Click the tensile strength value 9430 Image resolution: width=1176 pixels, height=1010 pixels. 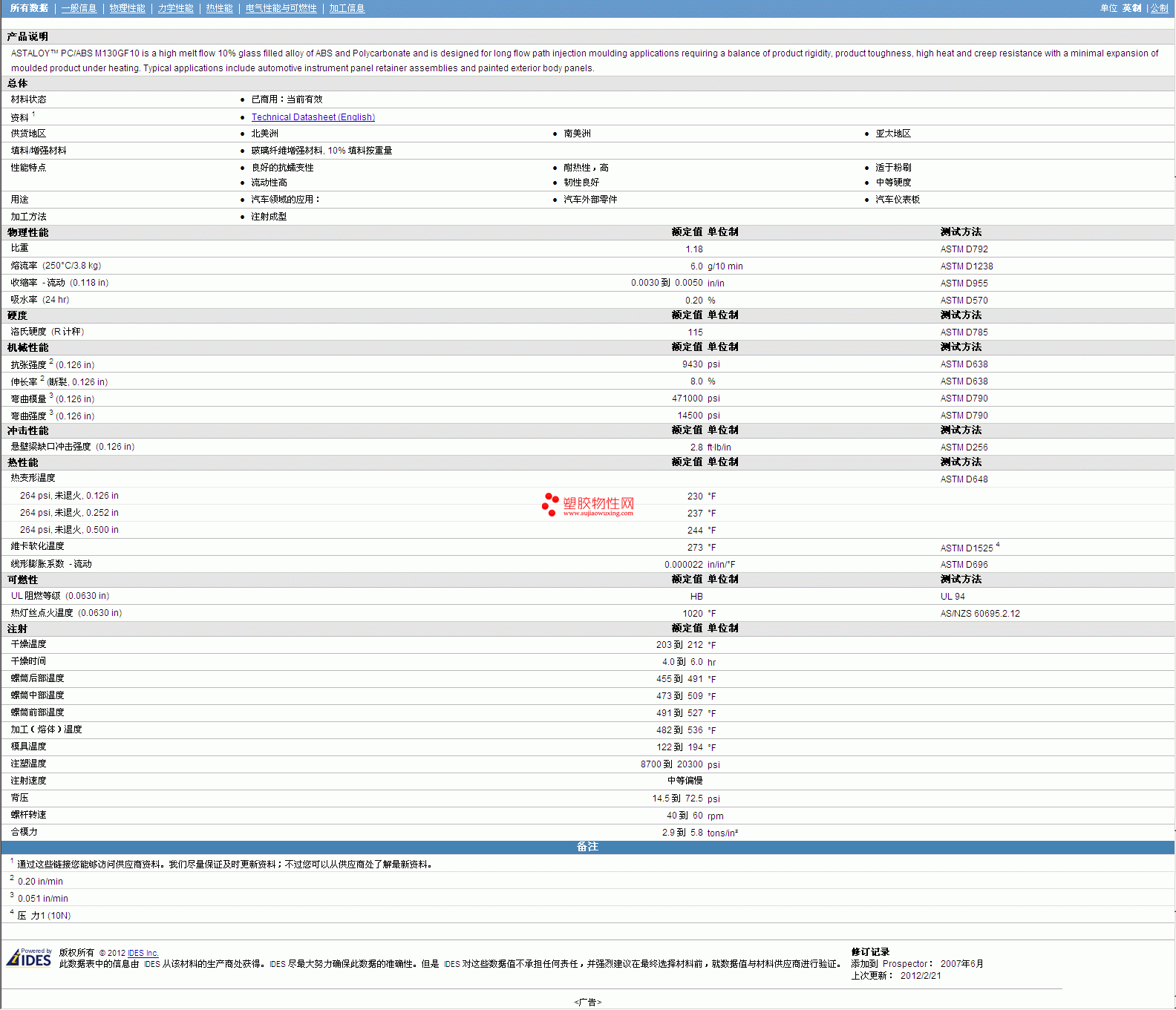(693, 364)
